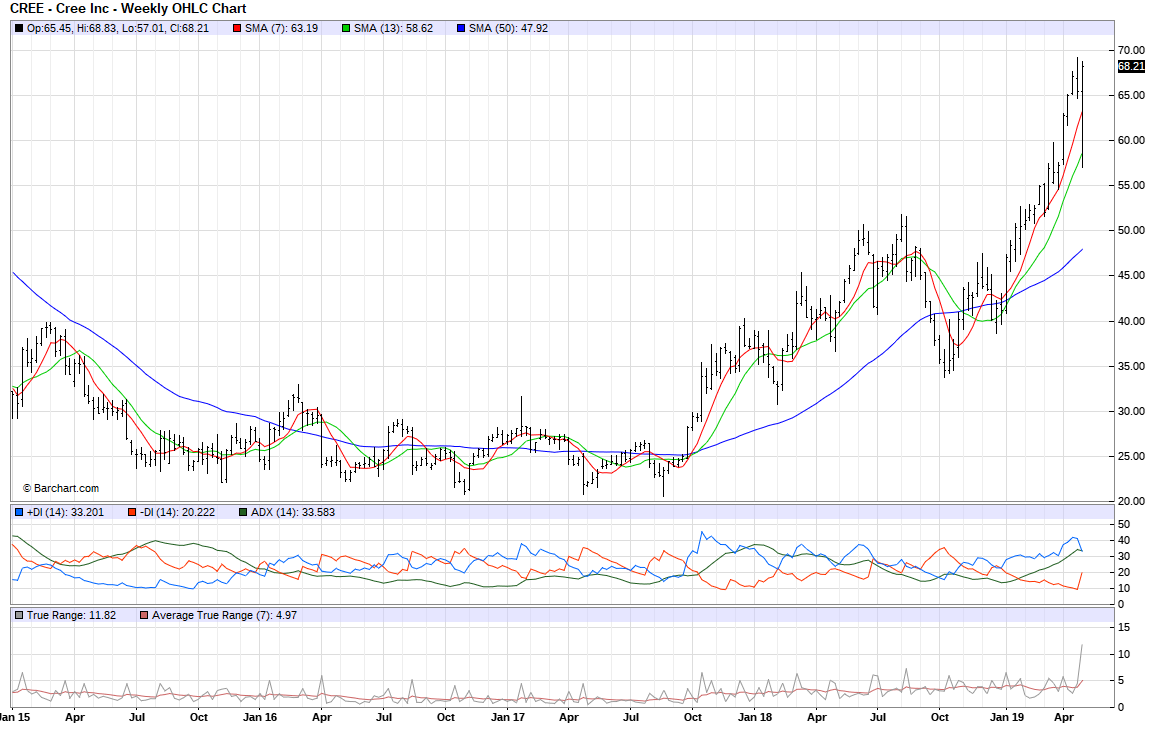Click the Average True Range legend swatch
This screenshot has width=1156, height=748.
click(x=144, y=615)
